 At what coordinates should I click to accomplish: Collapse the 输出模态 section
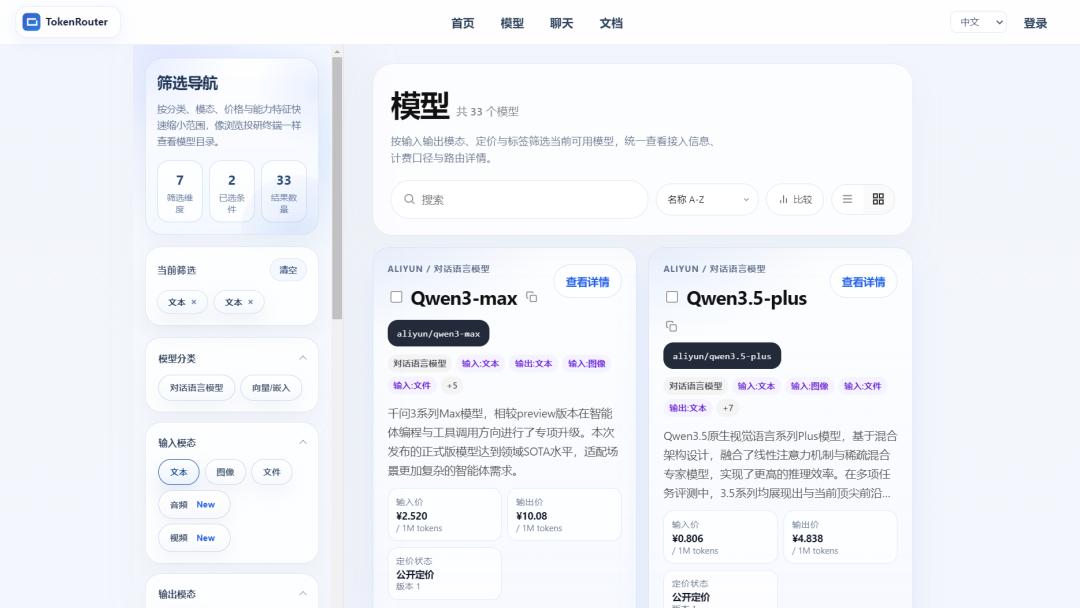[x=302, y=594]
